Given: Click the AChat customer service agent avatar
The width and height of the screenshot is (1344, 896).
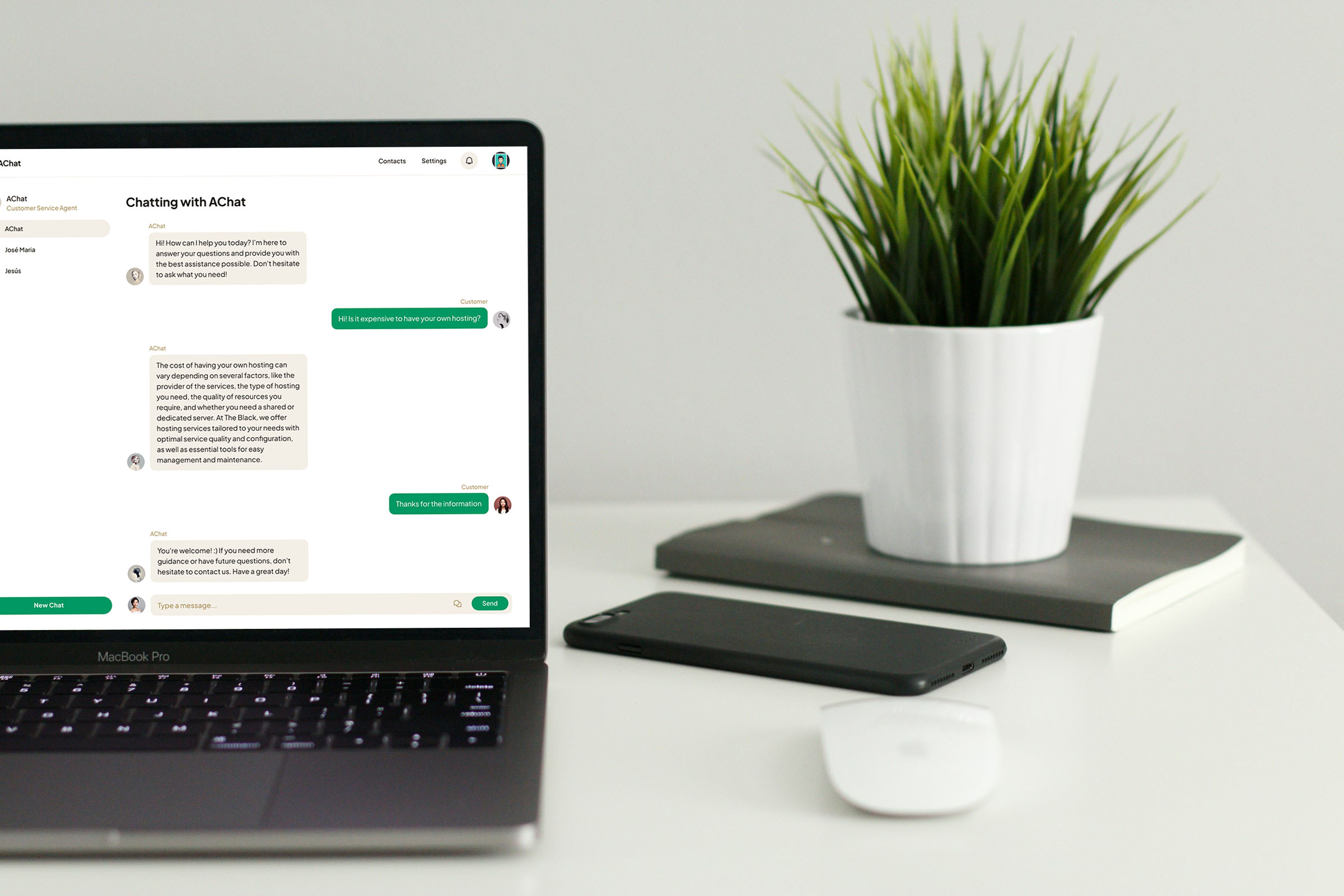Looking at the screenshot, I should click(x=135, y=276).
